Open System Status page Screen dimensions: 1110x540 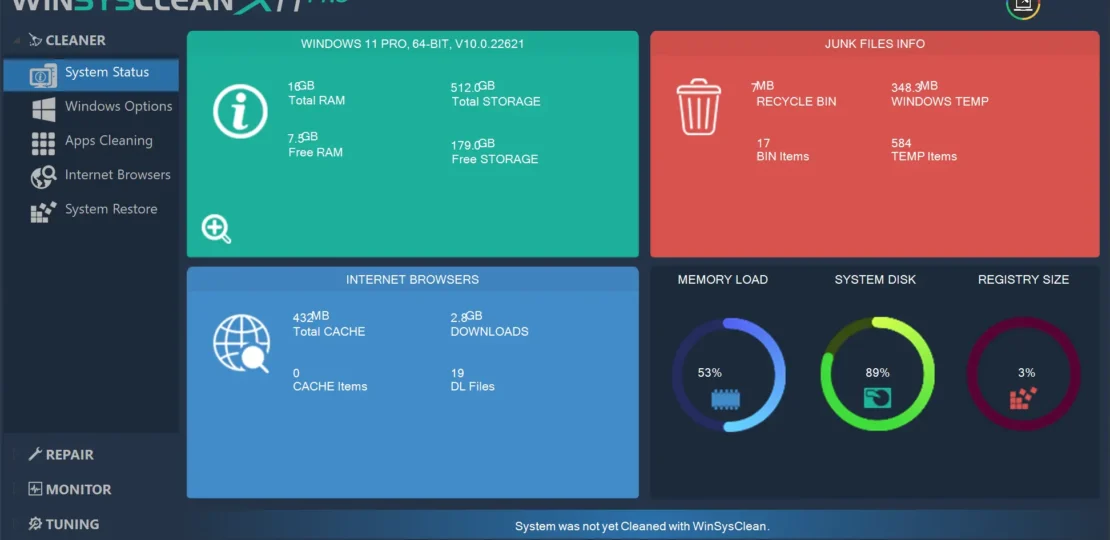pos(91,74)
